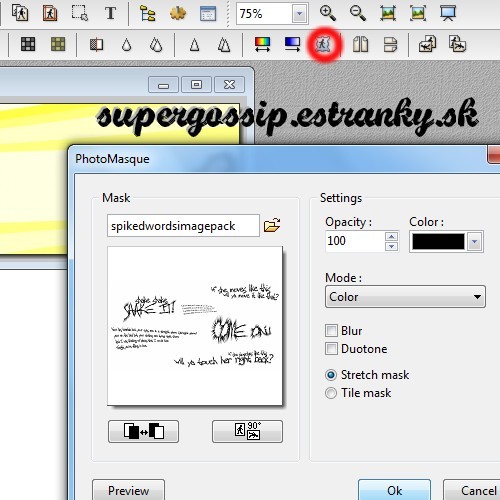Click the Show selection toolbar icon

(x=80, y=13)
